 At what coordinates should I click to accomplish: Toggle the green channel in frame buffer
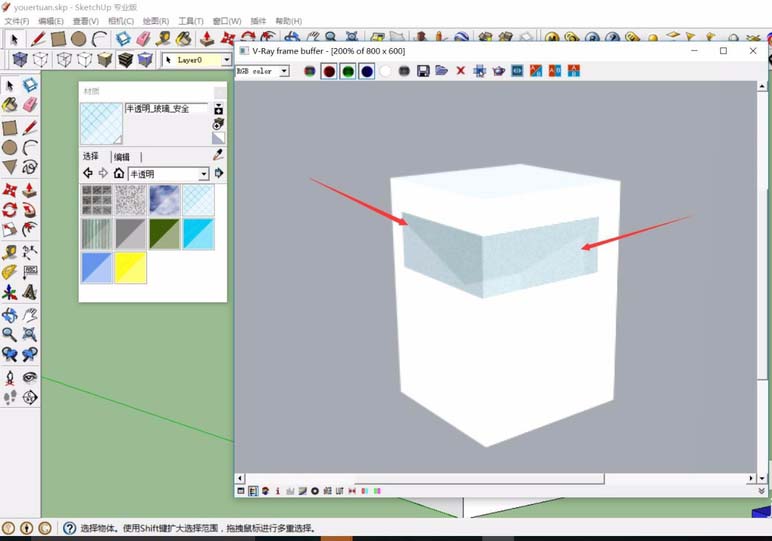coord(347,71)
